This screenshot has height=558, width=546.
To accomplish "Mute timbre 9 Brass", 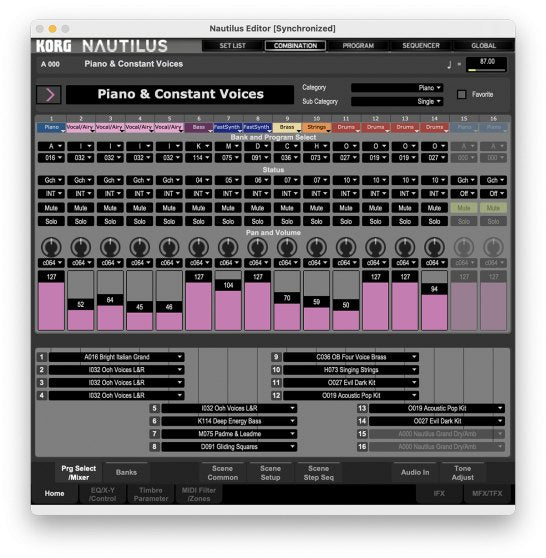I will coord(287,208).
